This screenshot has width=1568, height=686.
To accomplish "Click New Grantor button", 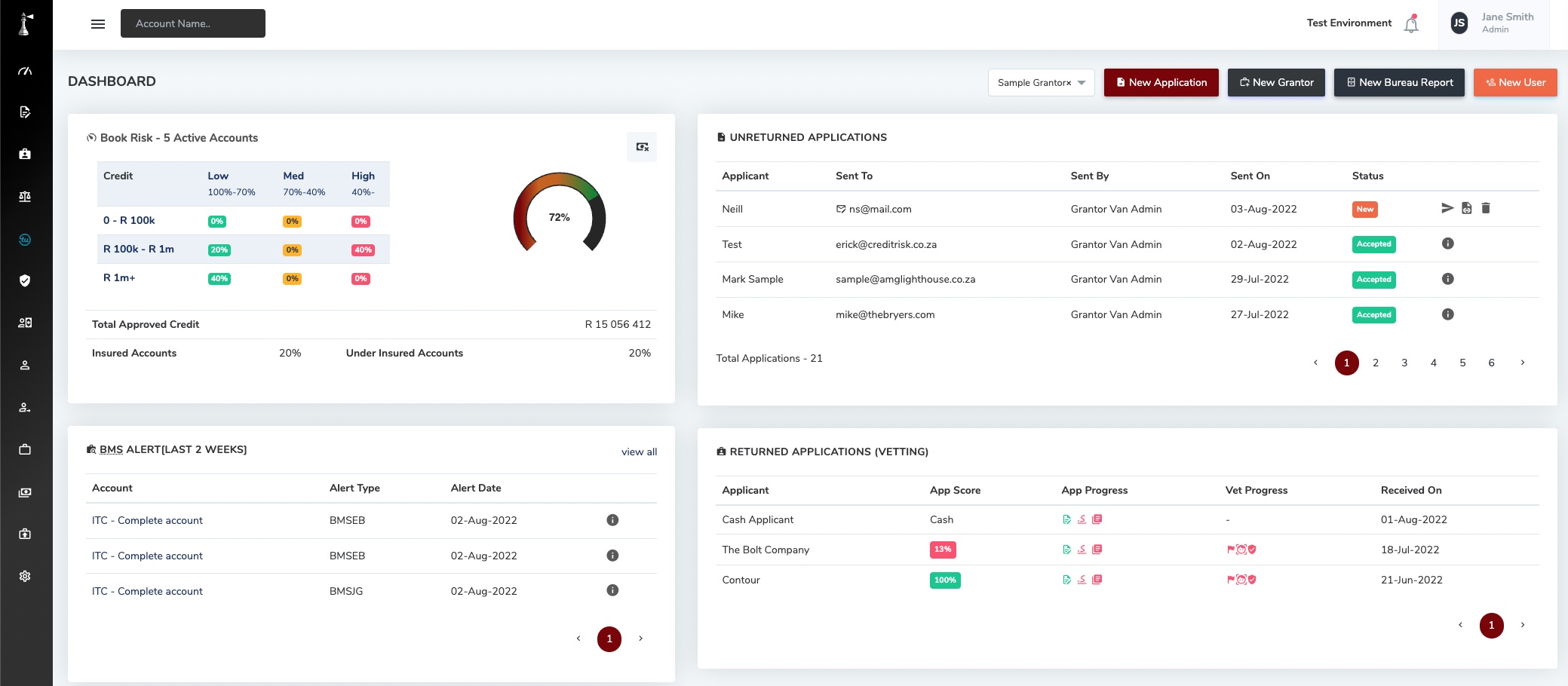I will point(1277,83).
